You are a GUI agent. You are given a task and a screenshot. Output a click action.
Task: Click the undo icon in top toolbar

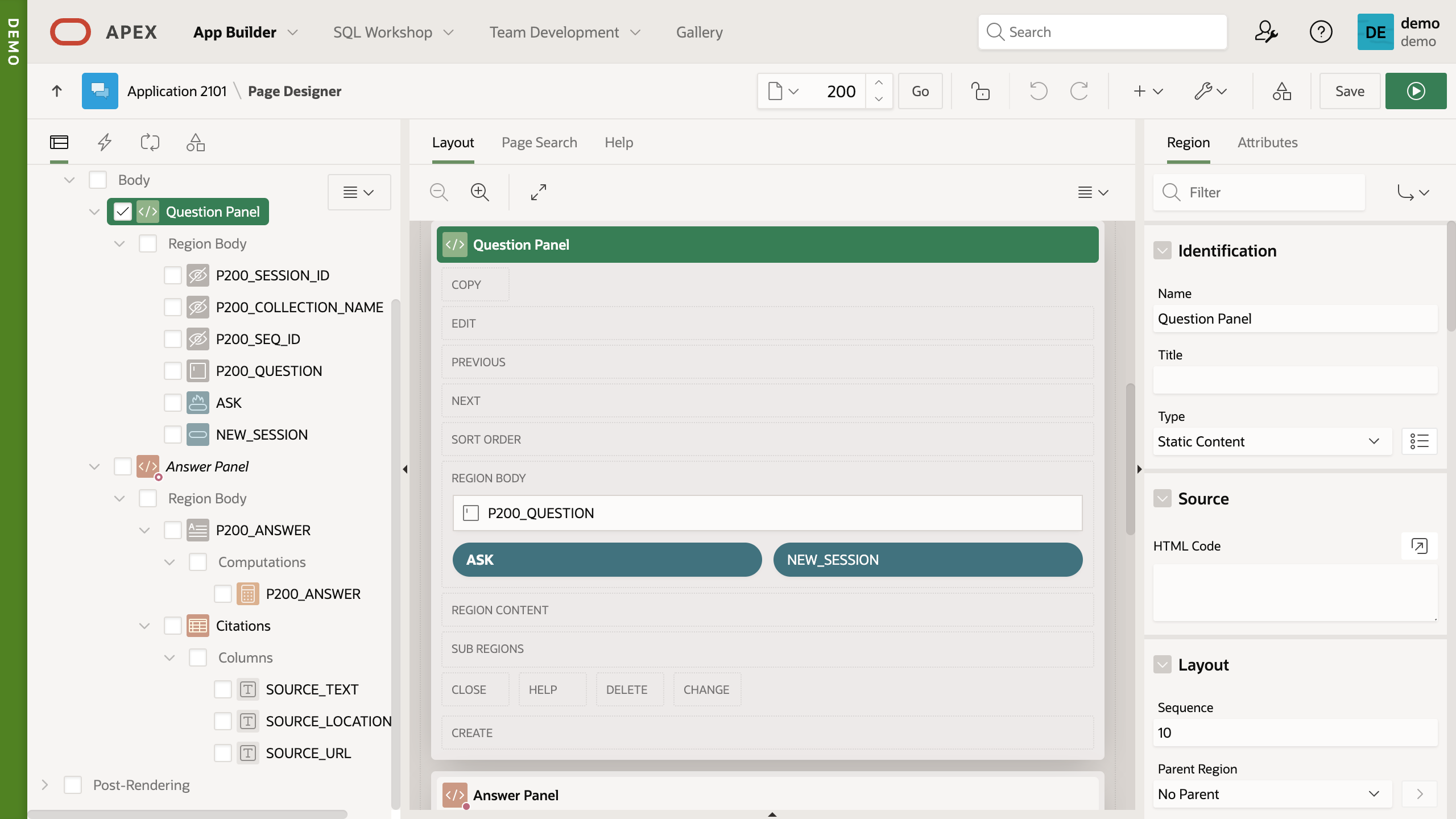pyautogui.click(x=1037, y=91)
